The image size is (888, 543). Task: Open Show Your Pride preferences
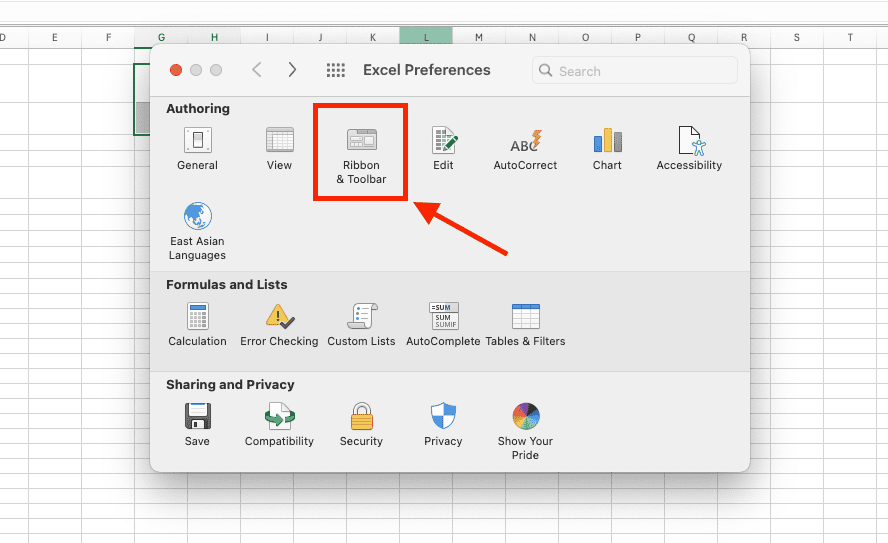(526, 431)
